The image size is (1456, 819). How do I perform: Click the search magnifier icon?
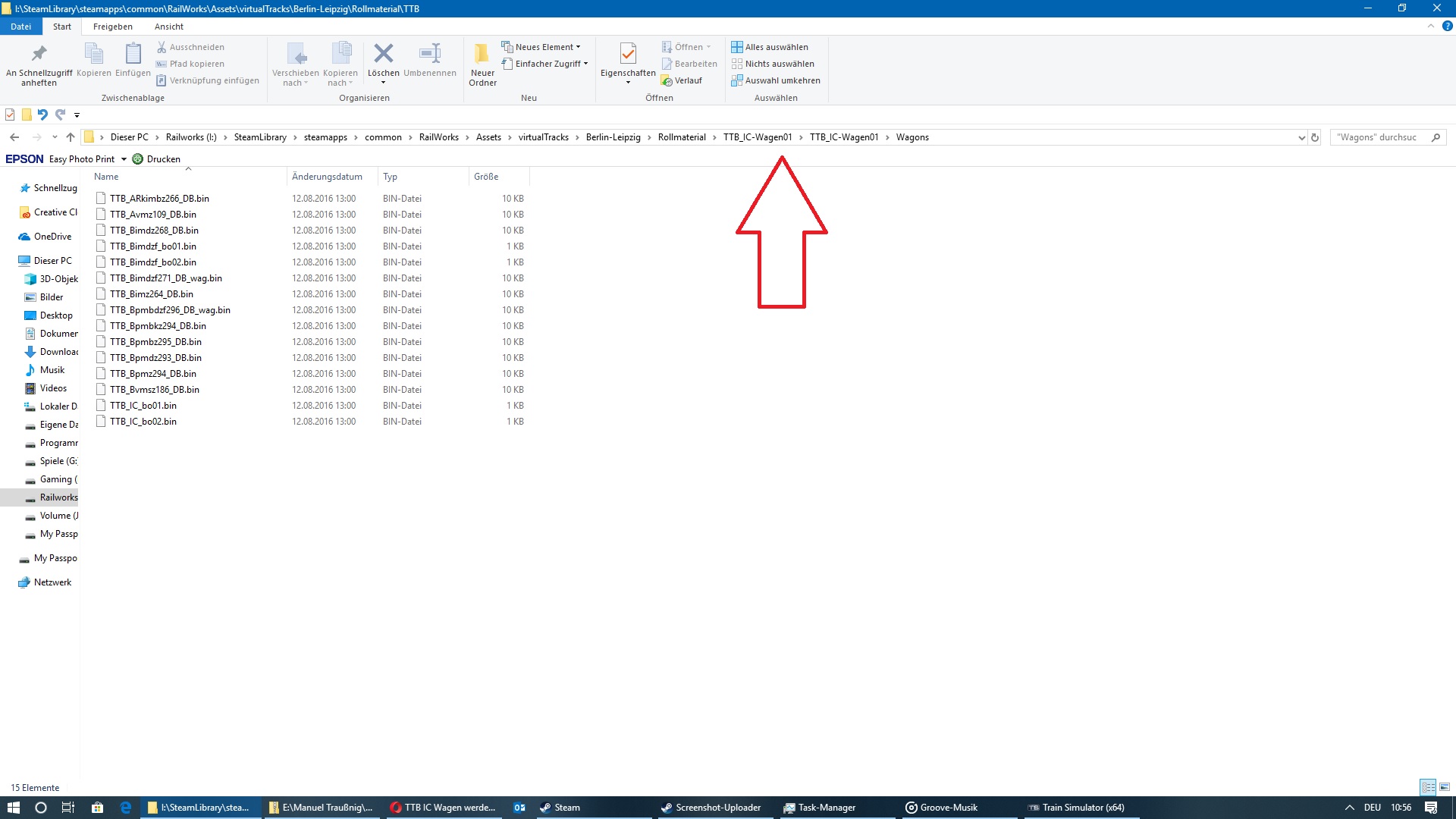(1436, 137)
